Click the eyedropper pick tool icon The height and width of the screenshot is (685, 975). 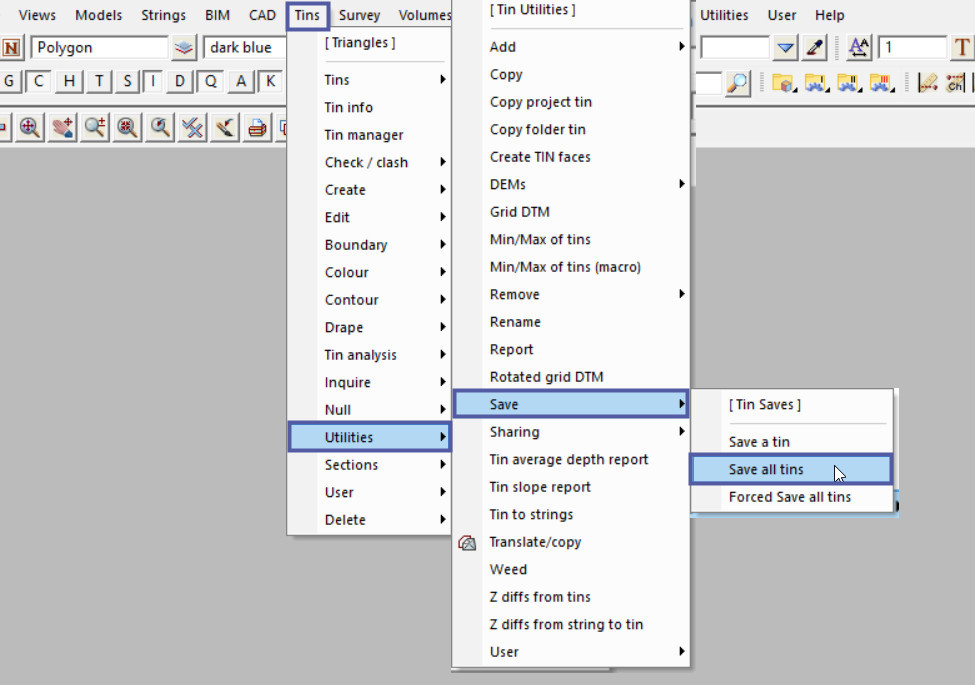(817, 47)
